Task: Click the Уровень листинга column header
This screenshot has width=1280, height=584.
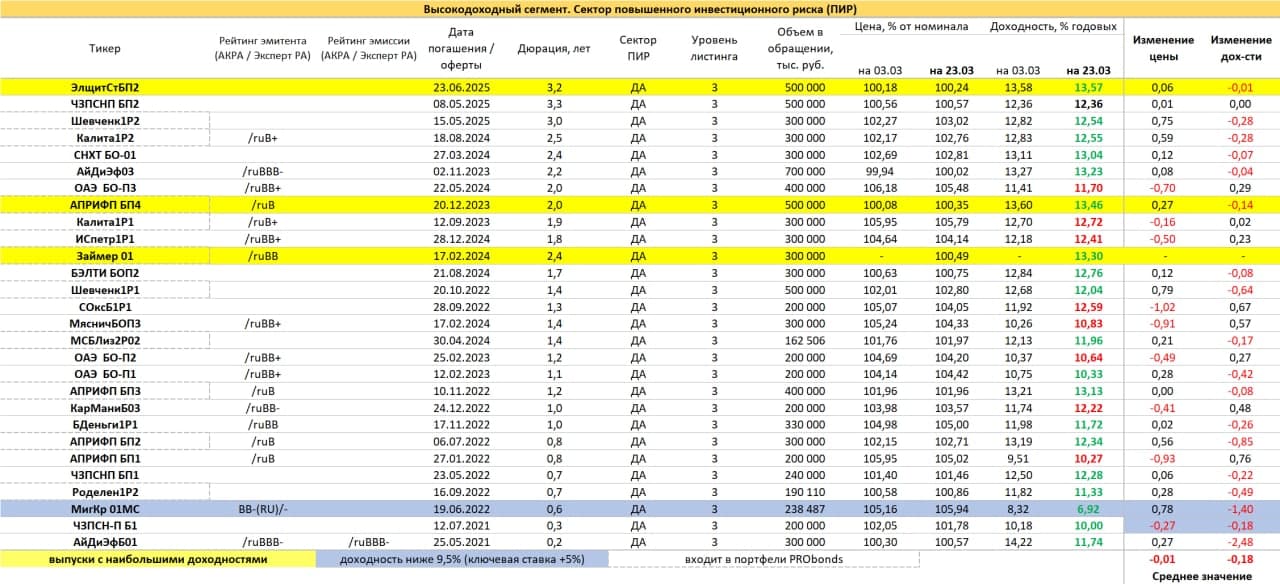Action: [x=714, y=48]
